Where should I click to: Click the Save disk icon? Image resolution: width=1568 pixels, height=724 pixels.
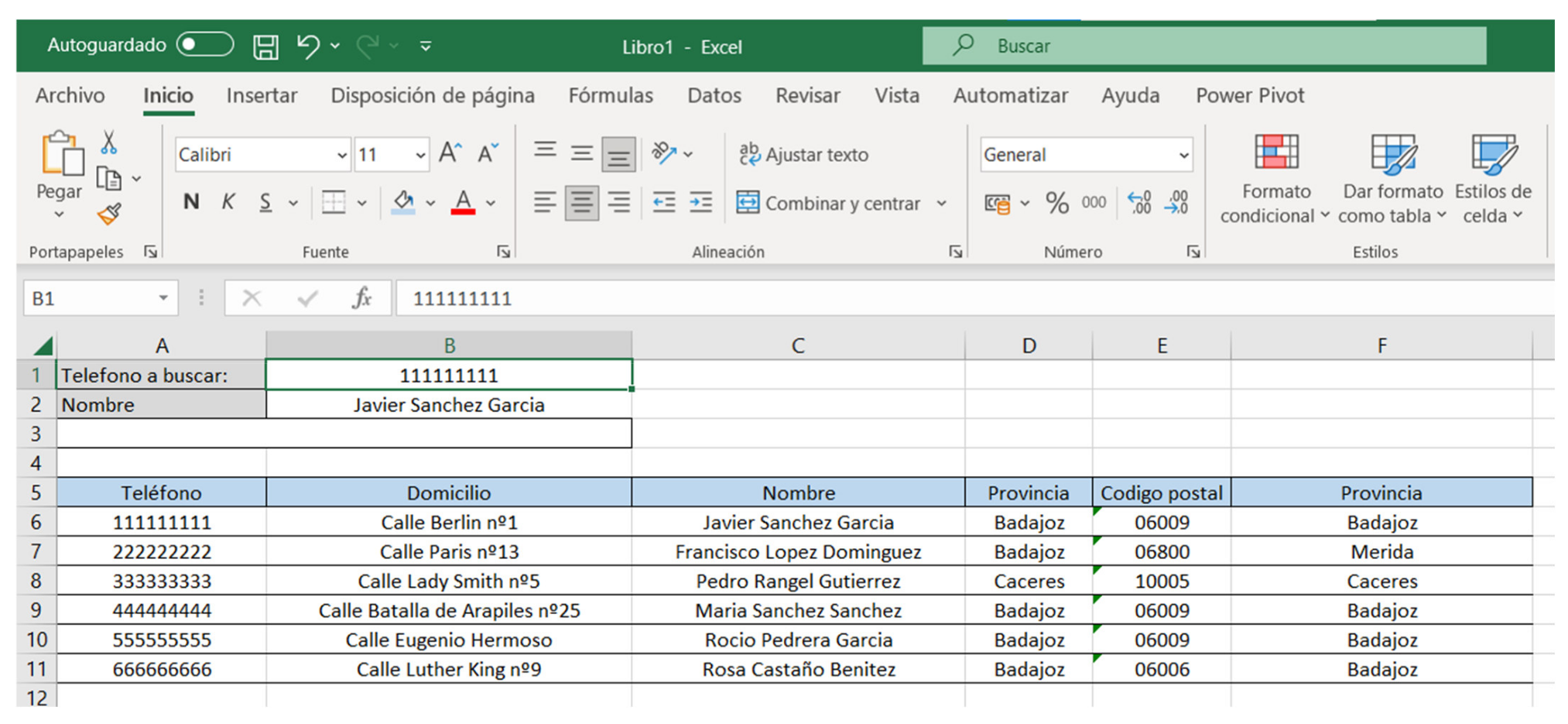point(265,46)
